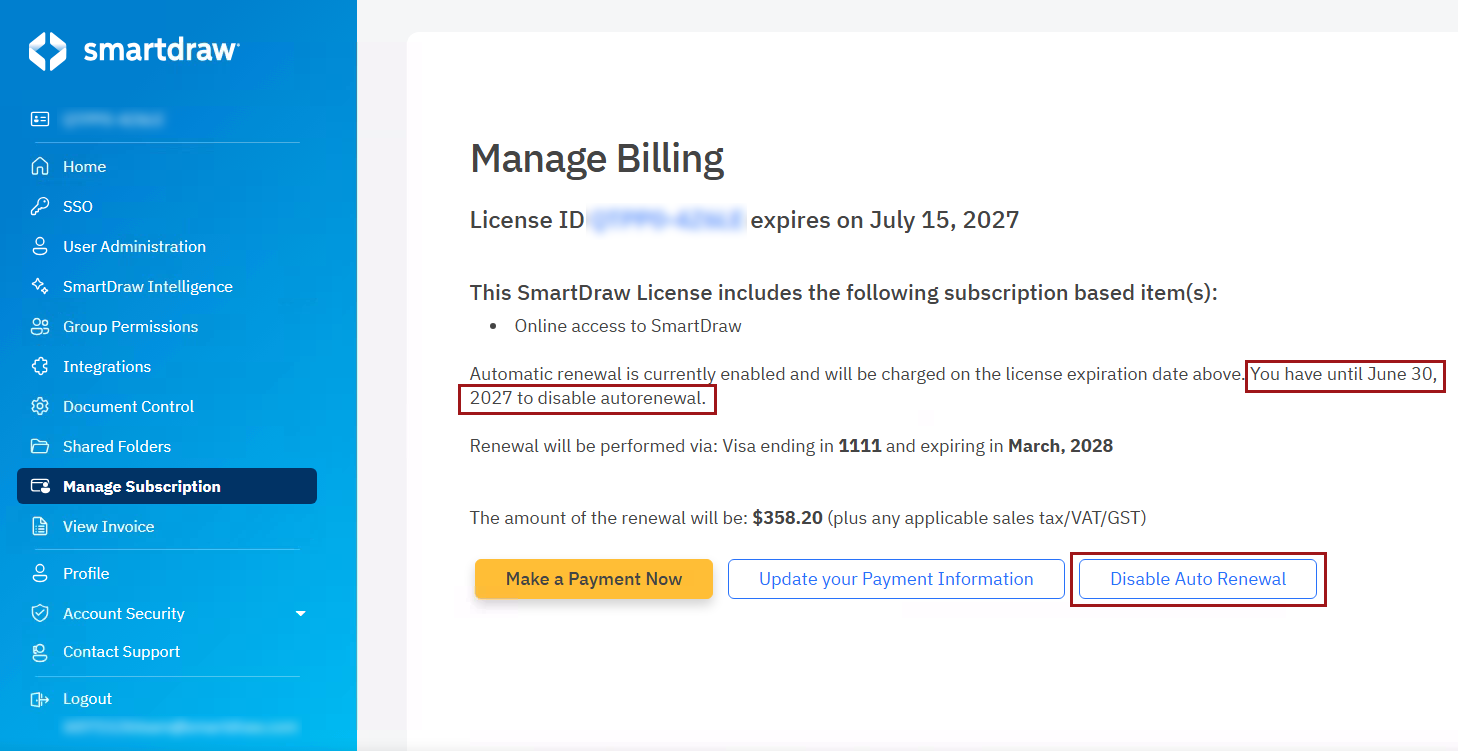The width and height of the screenshot is (1458, 751).
Task: Click the Shared Folders folder icon
Action: click(40, 446)
